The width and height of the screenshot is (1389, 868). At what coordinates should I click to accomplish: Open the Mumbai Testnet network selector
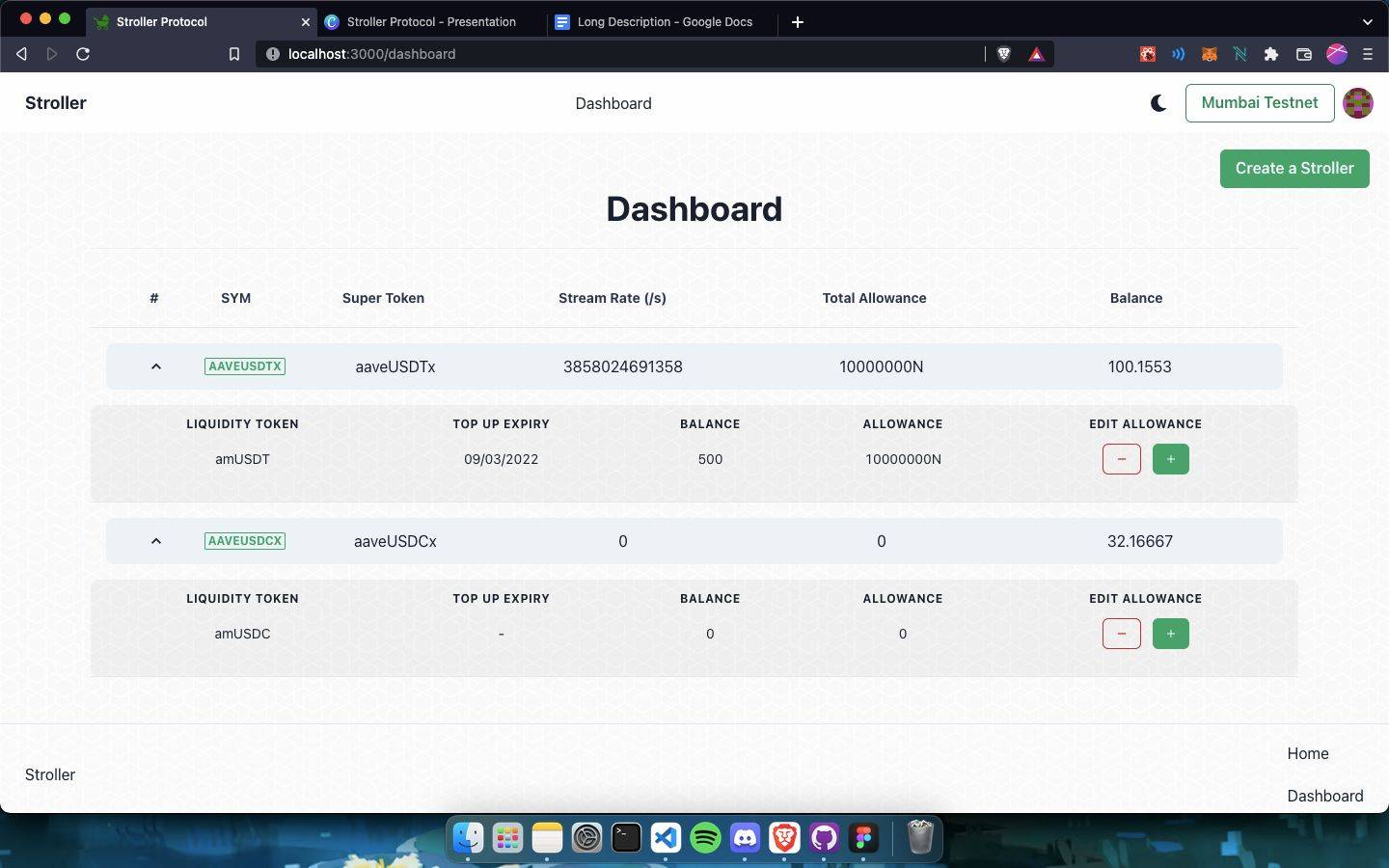pyautogui.click(x=1259, y=103)
